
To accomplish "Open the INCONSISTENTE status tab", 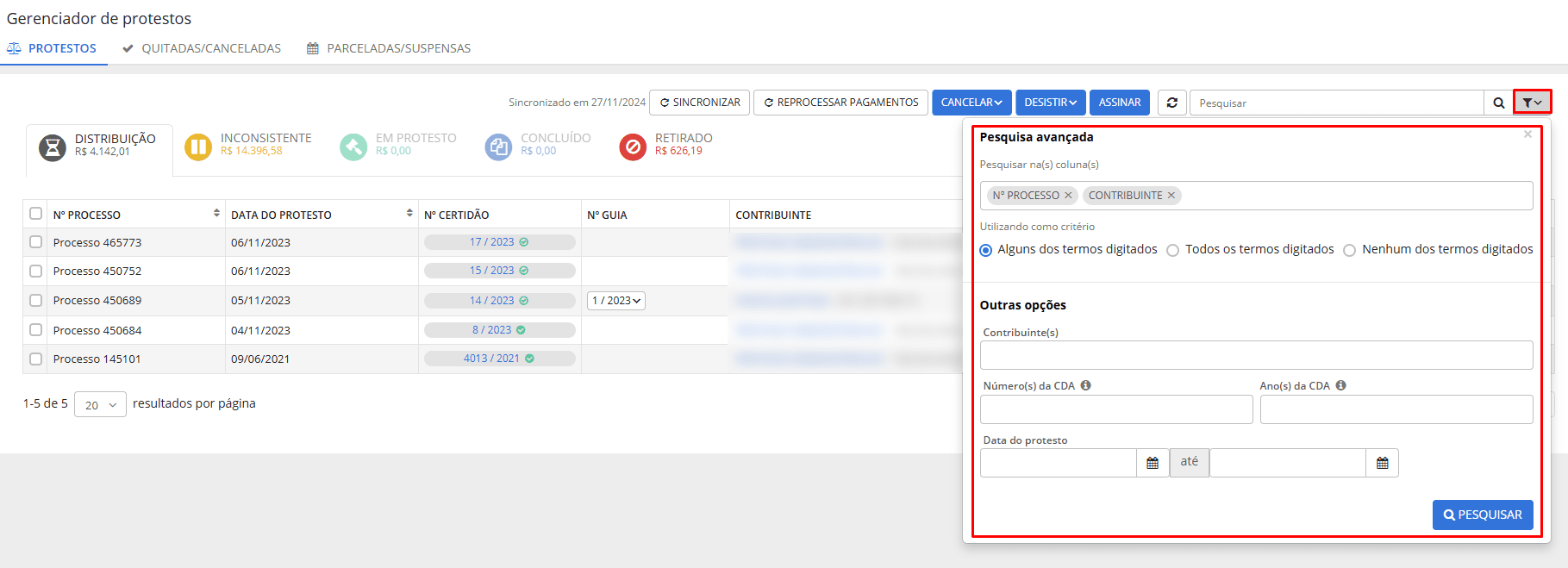I will [x=248, y=145].
